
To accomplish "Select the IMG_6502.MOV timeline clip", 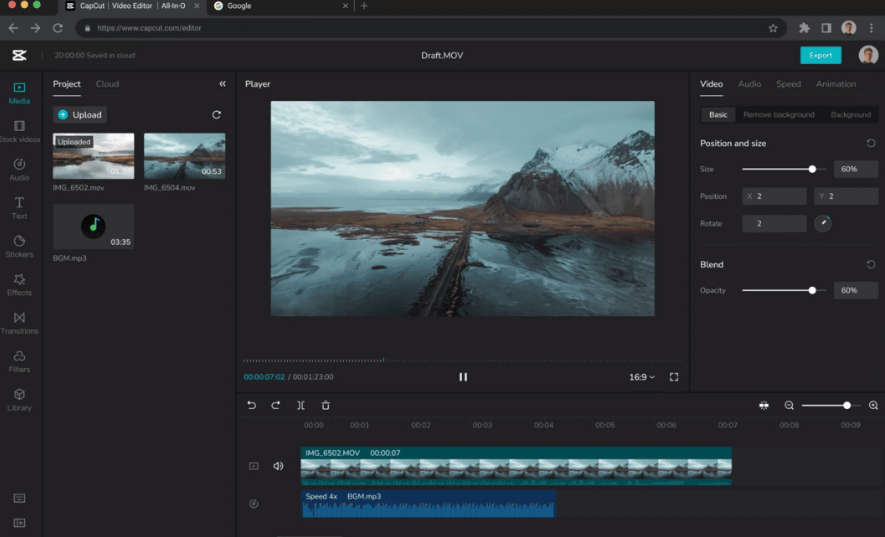I will [x=516, y=466].
